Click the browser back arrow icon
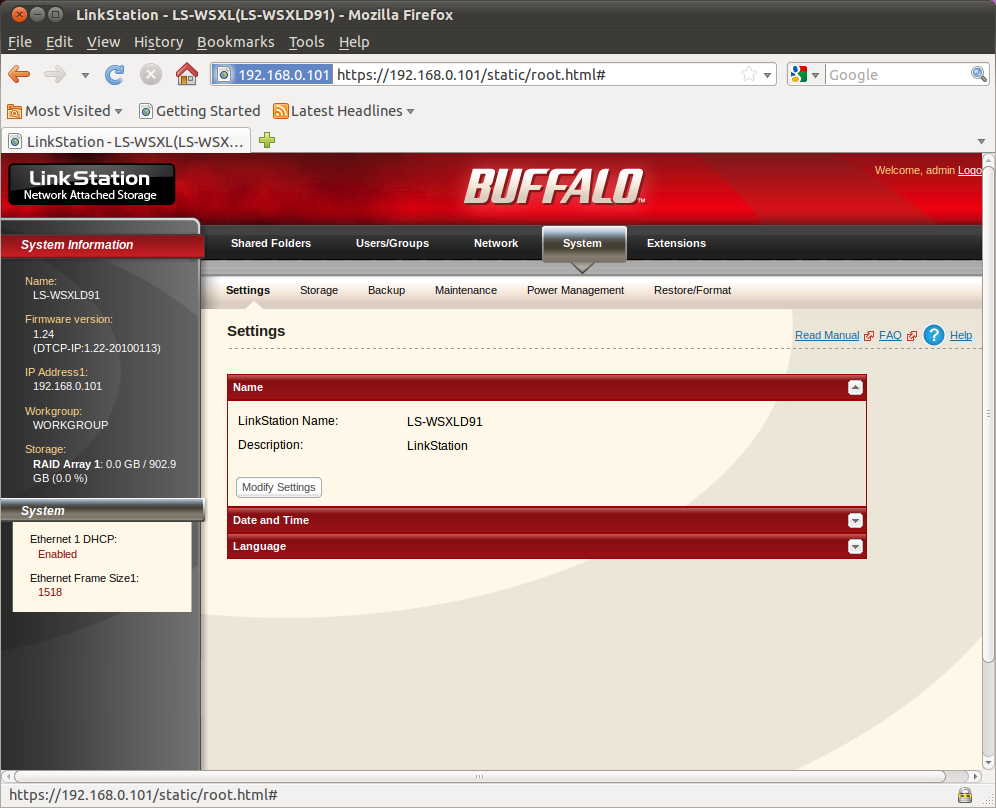 click(x=19, y=74)
